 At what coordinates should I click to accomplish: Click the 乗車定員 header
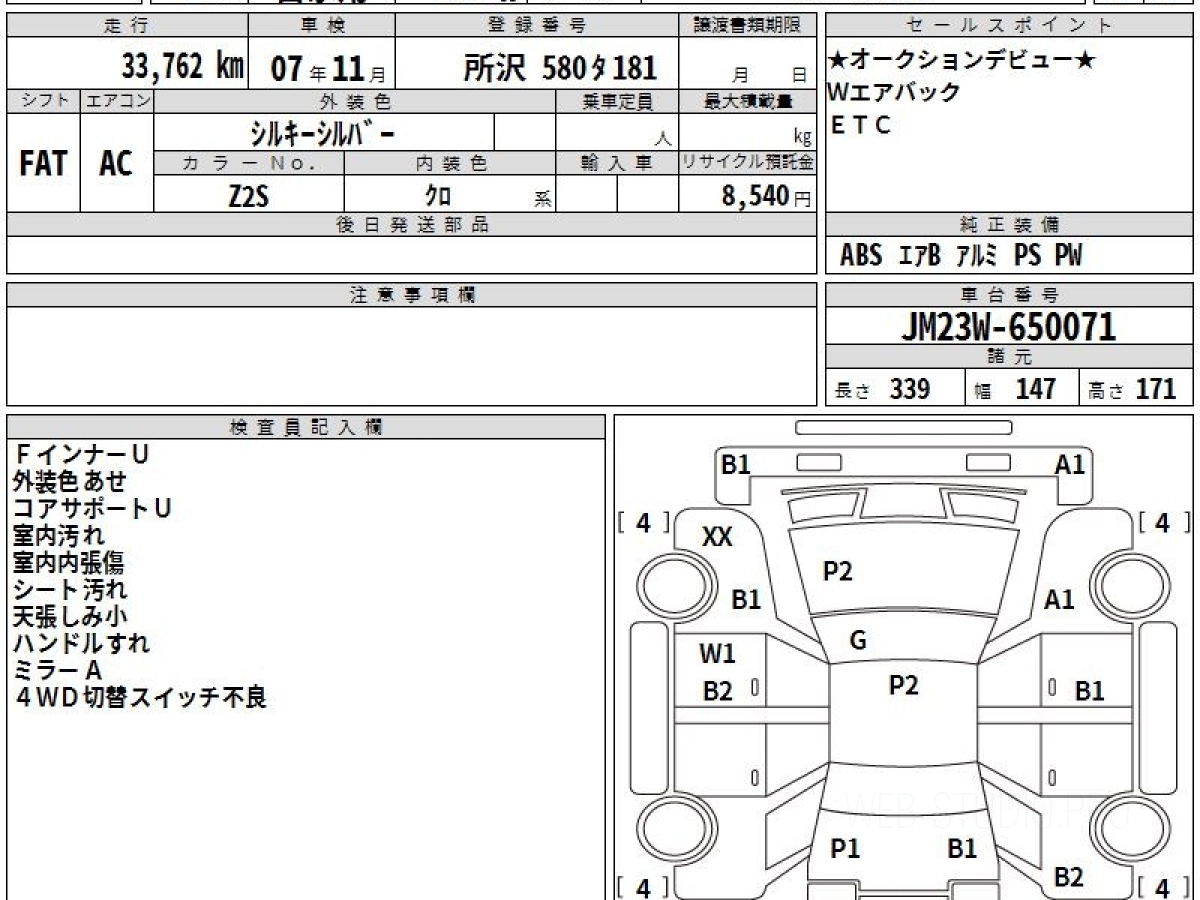(x=617, y=101)
